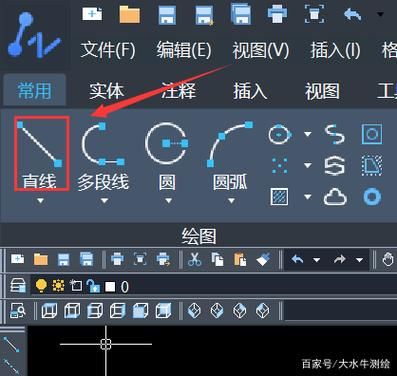Click Redo arrow in standard toolbar
Viewport: 397px width, 376px height.
pyautogui.click(x=340, y=259)
